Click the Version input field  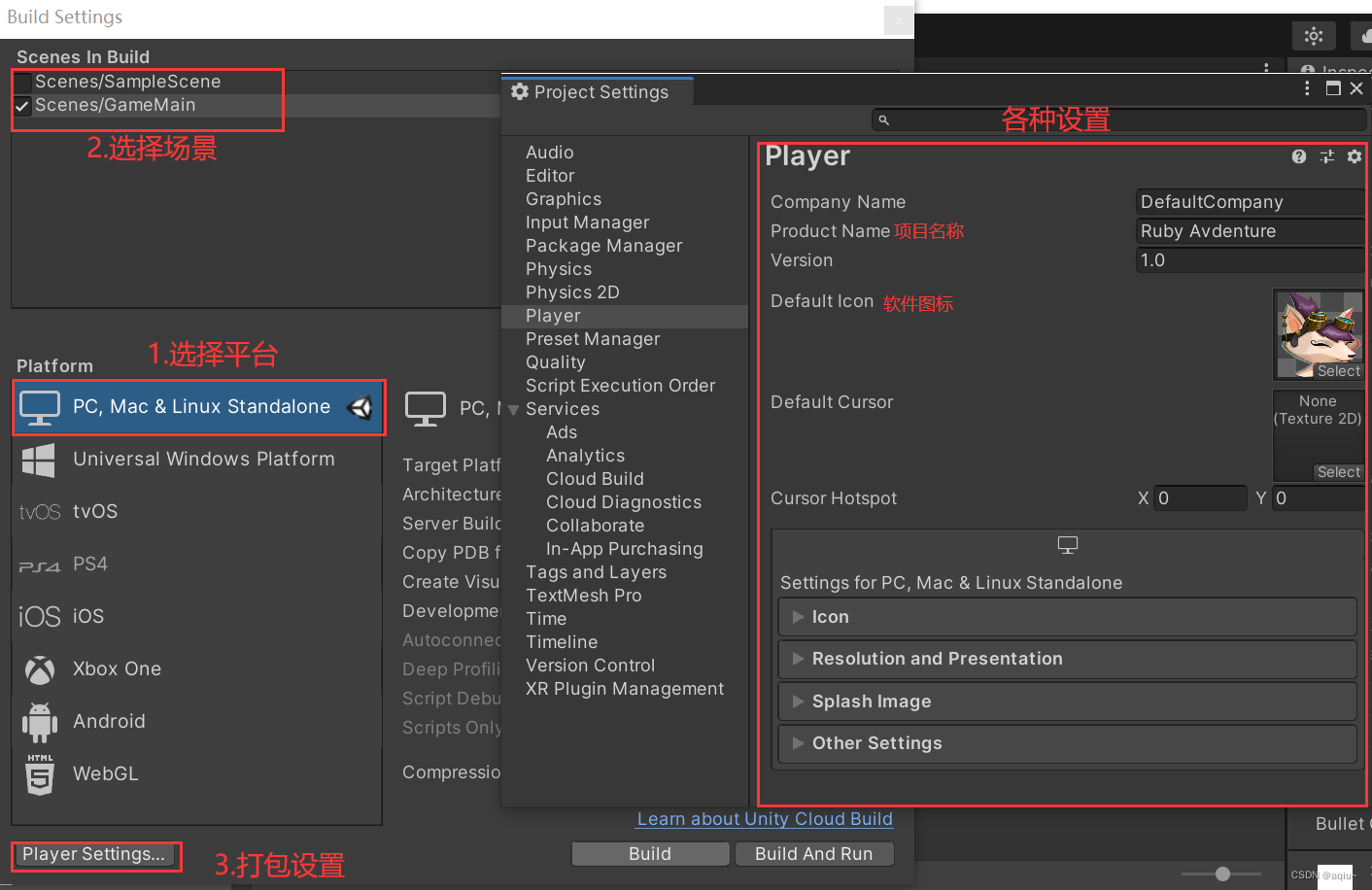coord(1251,260)
